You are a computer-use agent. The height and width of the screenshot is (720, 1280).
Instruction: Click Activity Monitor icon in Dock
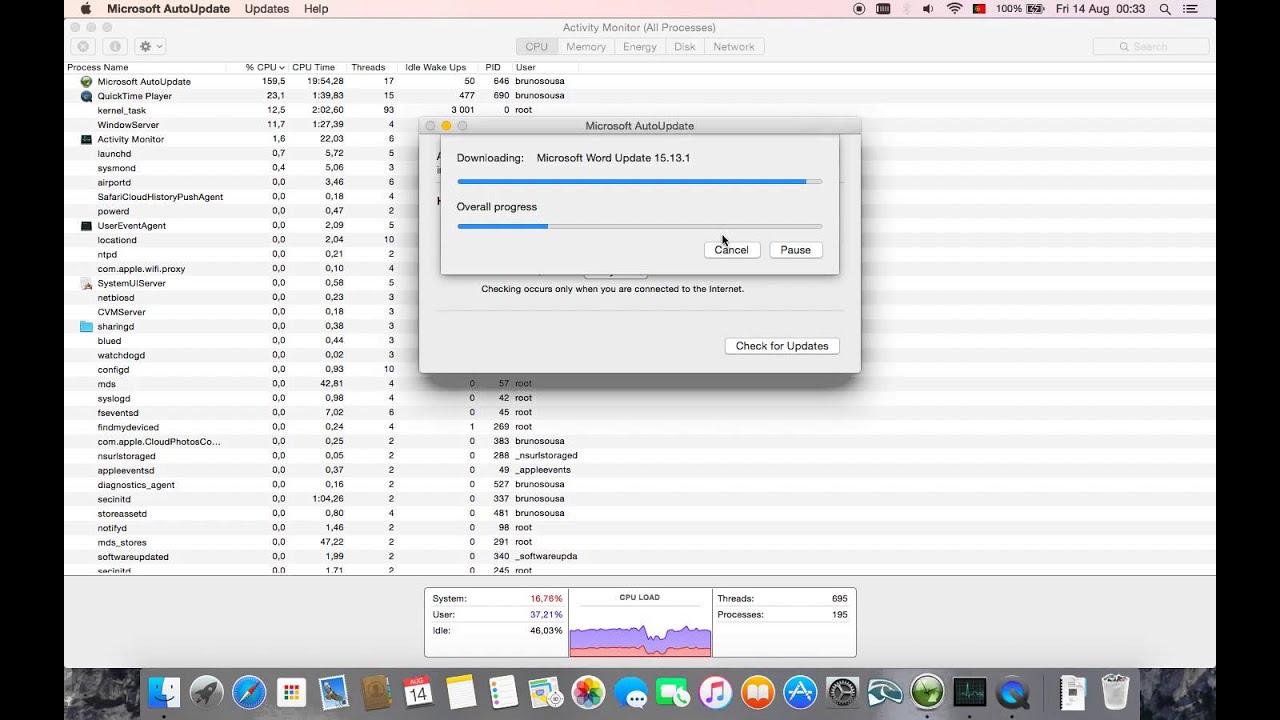point(970,692)
